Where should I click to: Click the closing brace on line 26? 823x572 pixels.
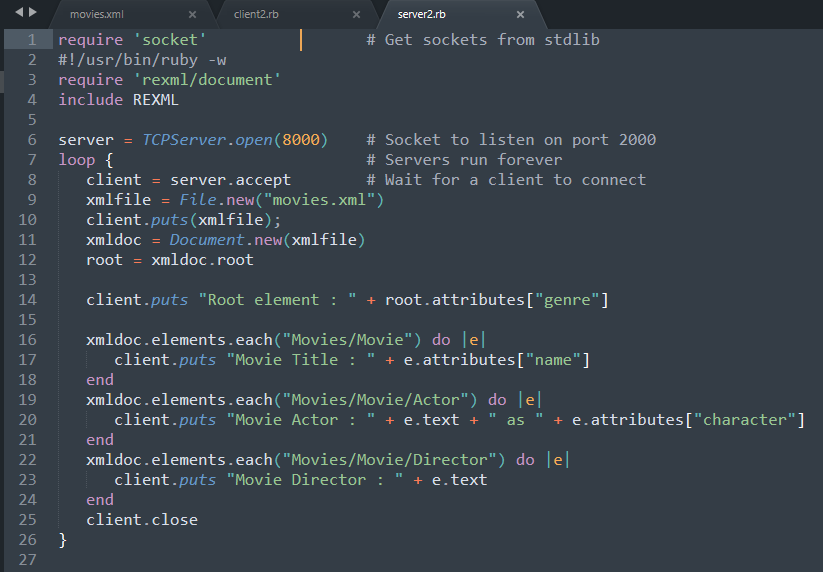(62, 539)
